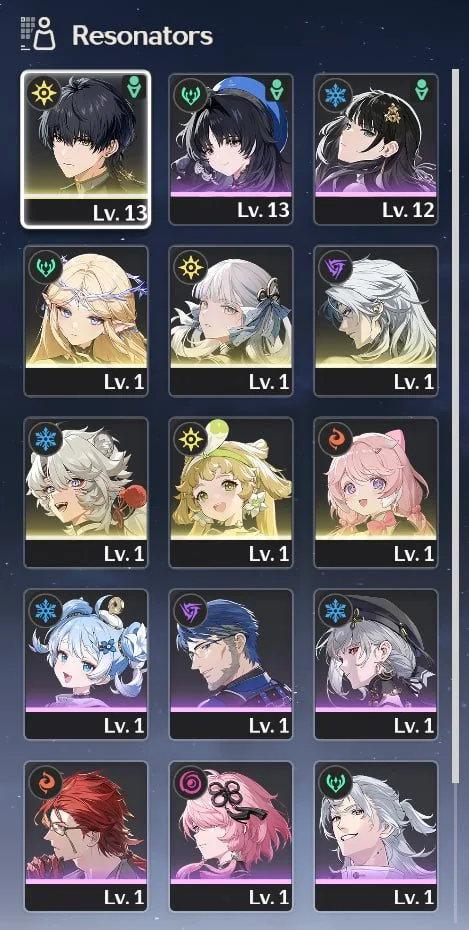
Task: Click green team badge on blue beret girl
Action: pyautogui.click(x=276, y=89)
